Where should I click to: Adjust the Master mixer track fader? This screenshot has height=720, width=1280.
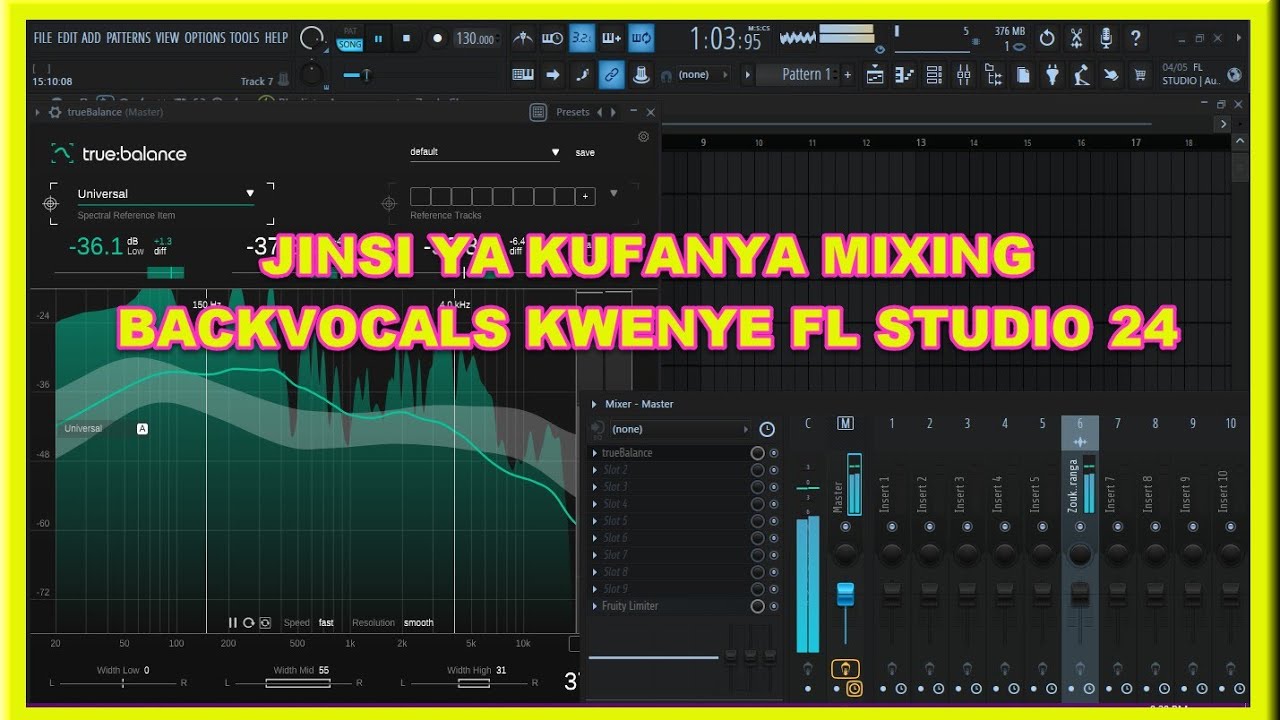click(845, 594)
